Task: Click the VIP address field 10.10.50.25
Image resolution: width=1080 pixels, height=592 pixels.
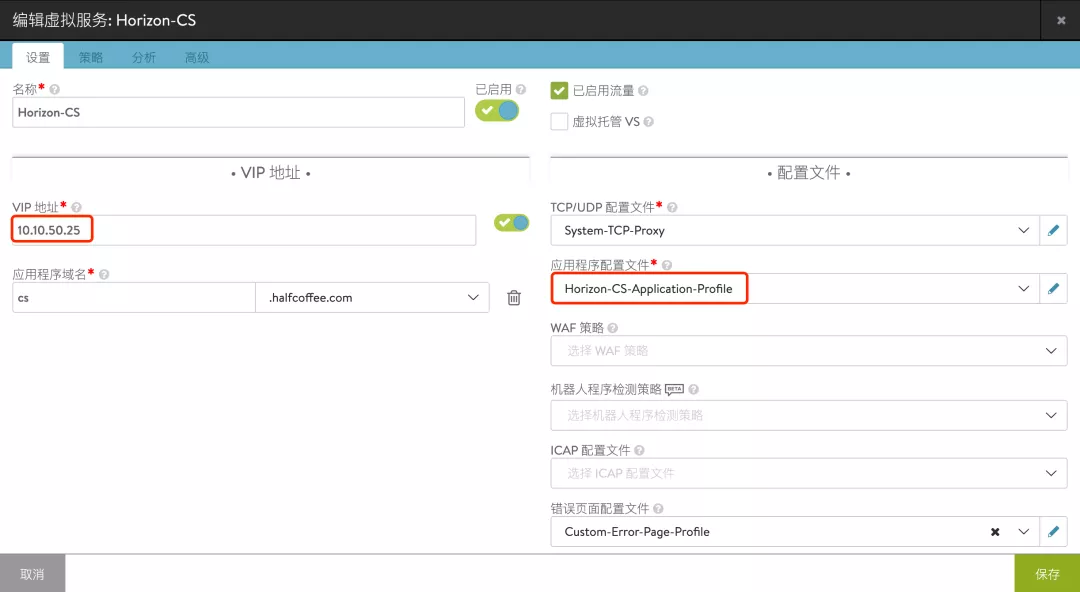Action: click(x=244, y=230)
